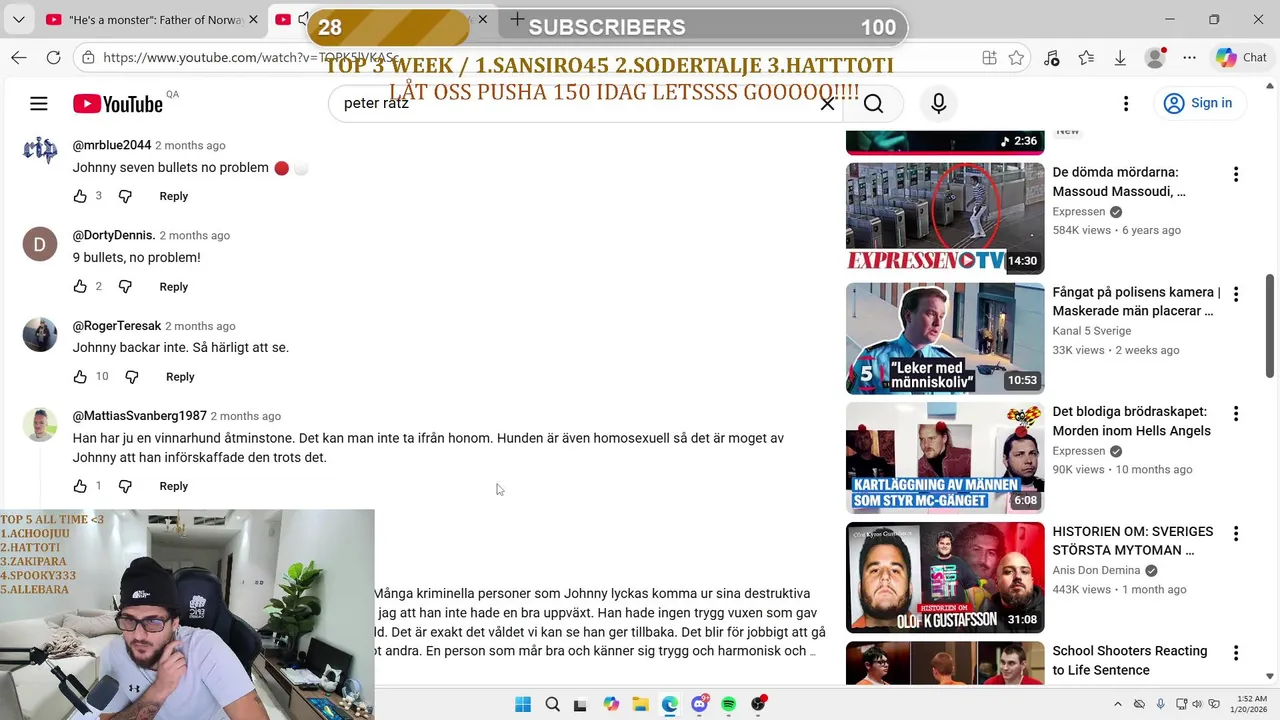Viewport: 1280px width, 720px height.
Task: Open 'Det blodiga brödraskapet' video title
Action: click(x=1131, y=421)
